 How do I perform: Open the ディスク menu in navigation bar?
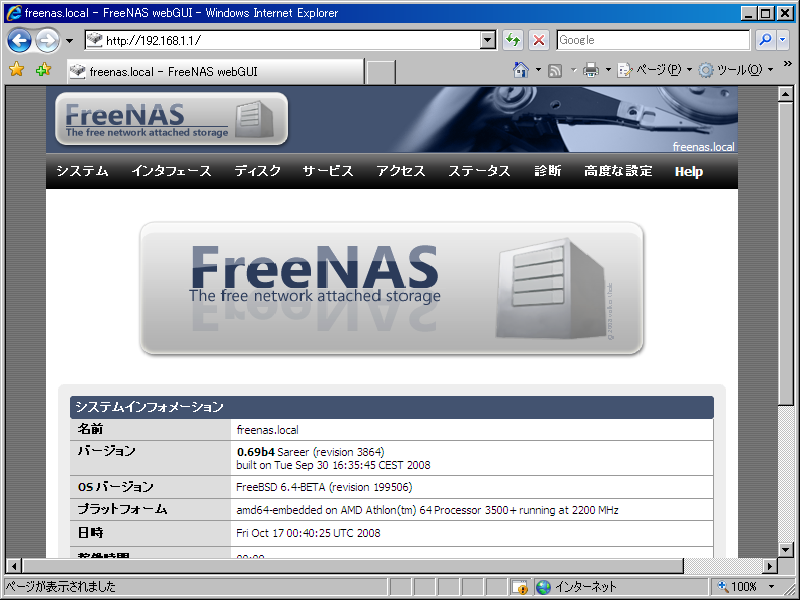click(x=258, y=171)
